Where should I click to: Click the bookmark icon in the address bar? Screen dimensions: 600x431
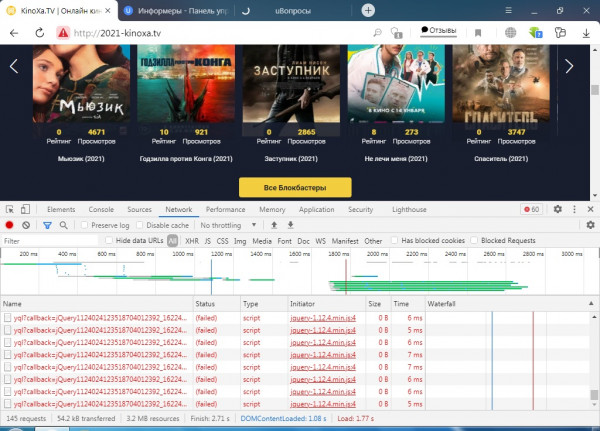[478, 33]
